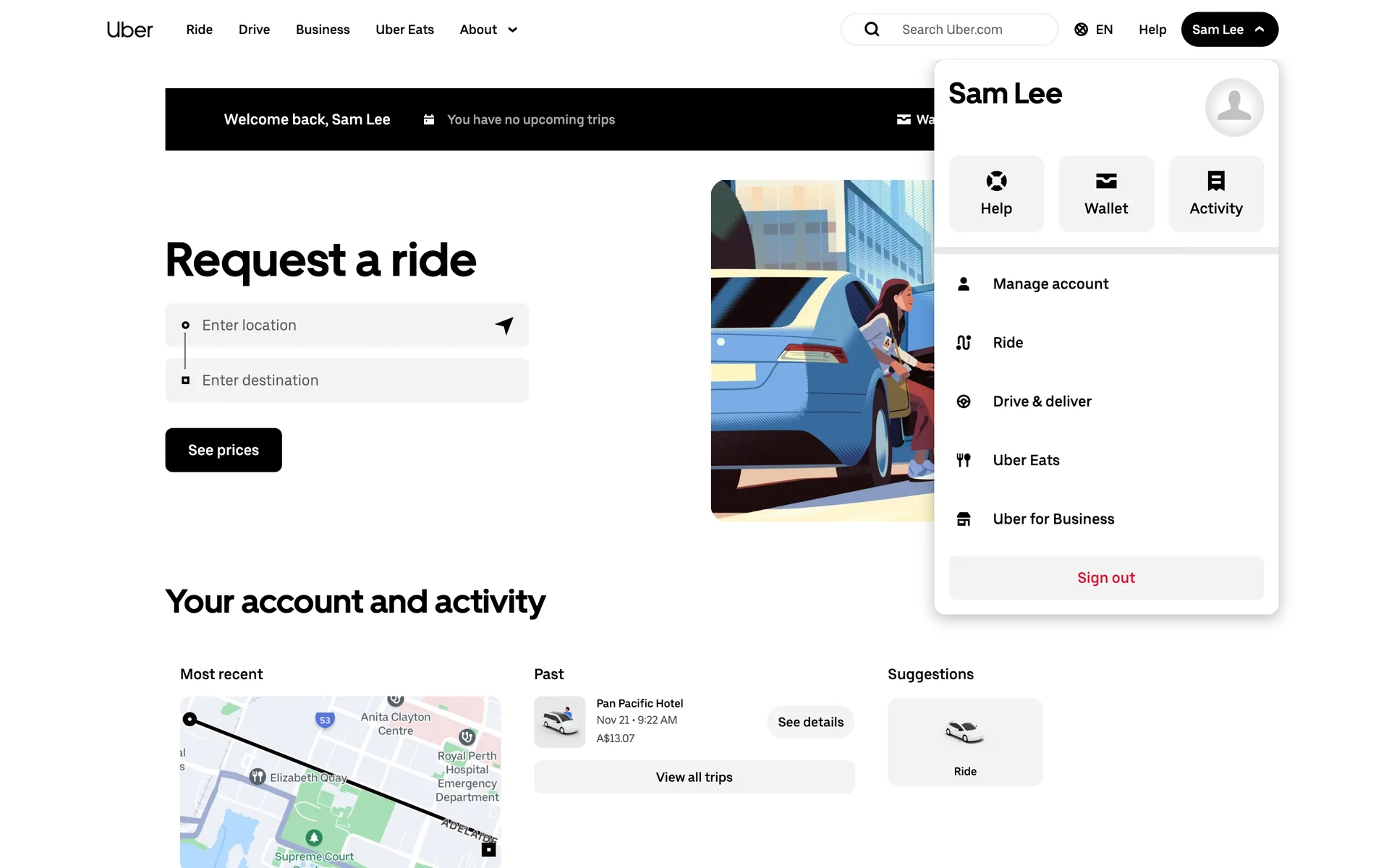The height and width of the screenshot is (868, 1389).
Task: Click the Suggestions Ride car tile
Action: (x=964, y=741)
